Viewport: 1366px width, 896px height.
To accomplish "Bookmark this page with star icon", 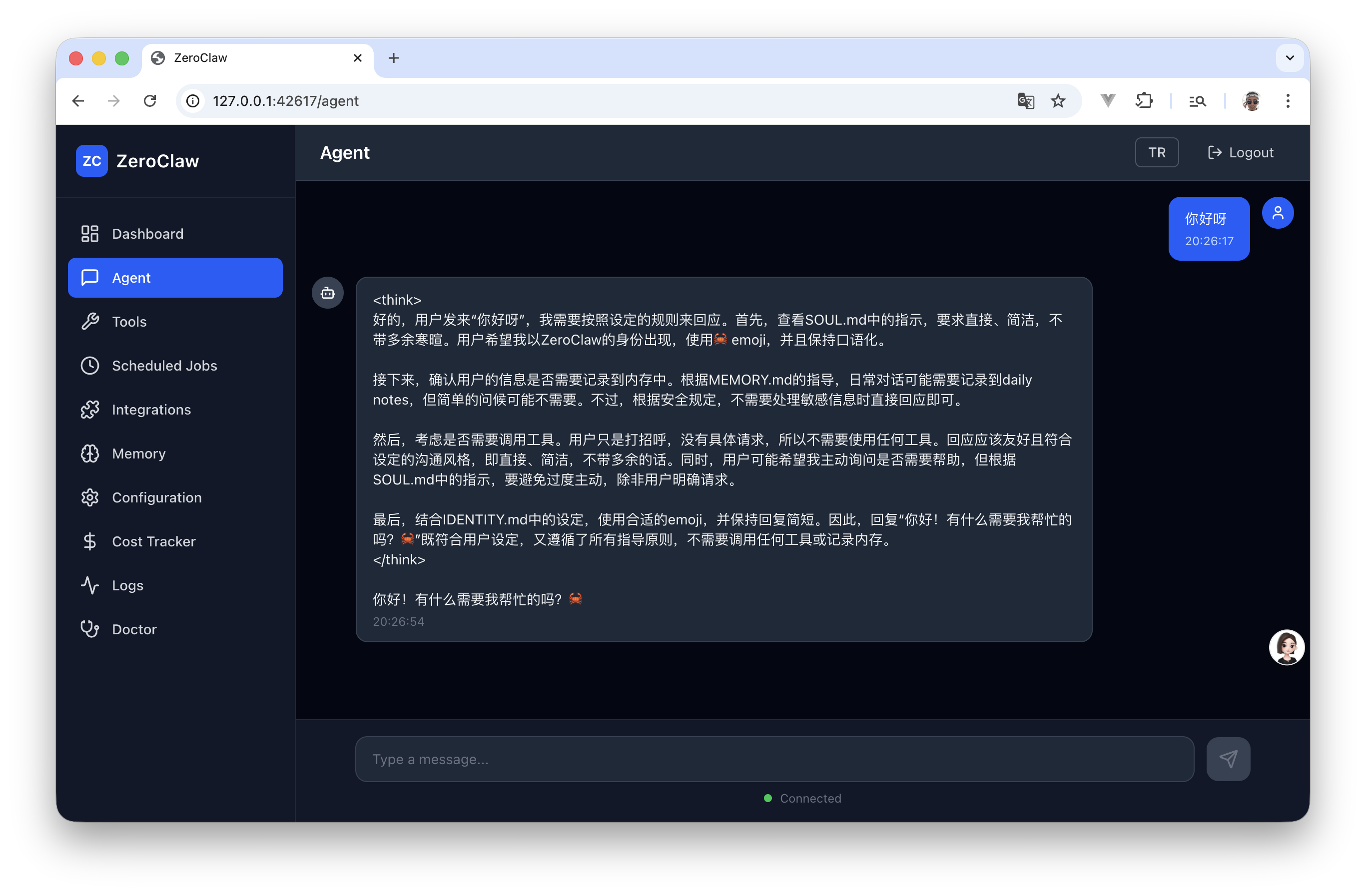I will coord(1058,101).
